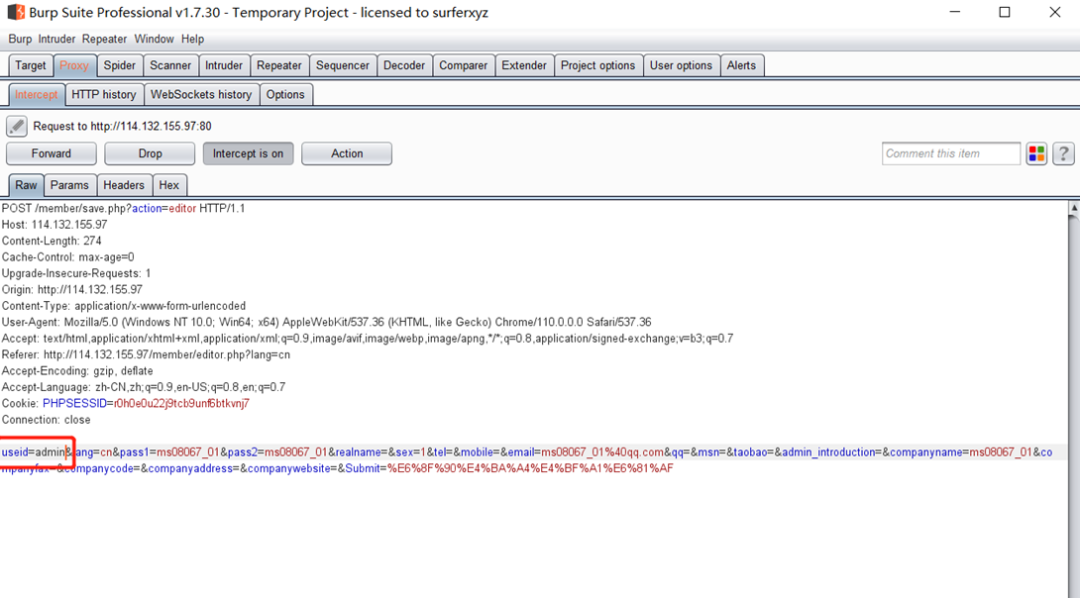This screenshot has width=1080, height=598.
Task: Click the pass1=ms08067_01 parameter
Action: [x=169, y=452]
